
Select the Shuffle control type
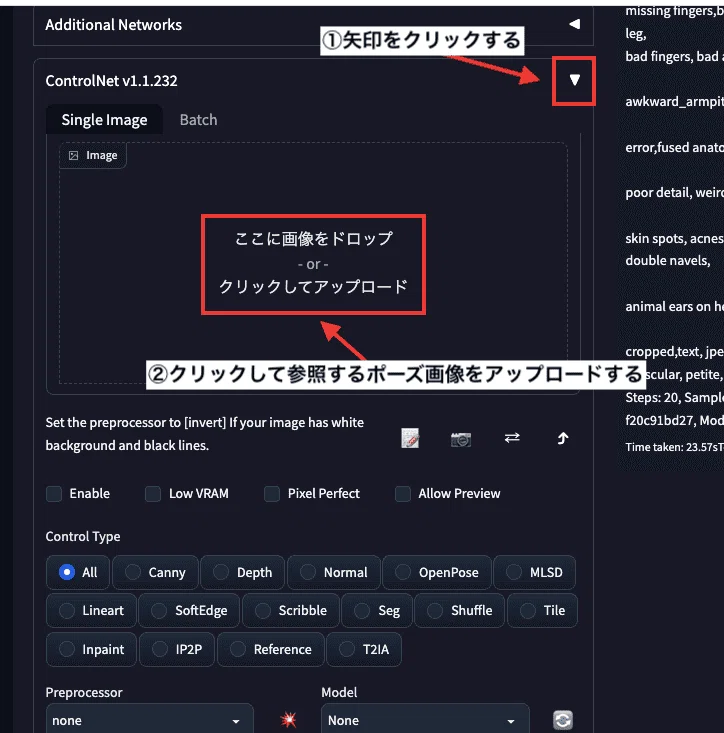point(459,611)
